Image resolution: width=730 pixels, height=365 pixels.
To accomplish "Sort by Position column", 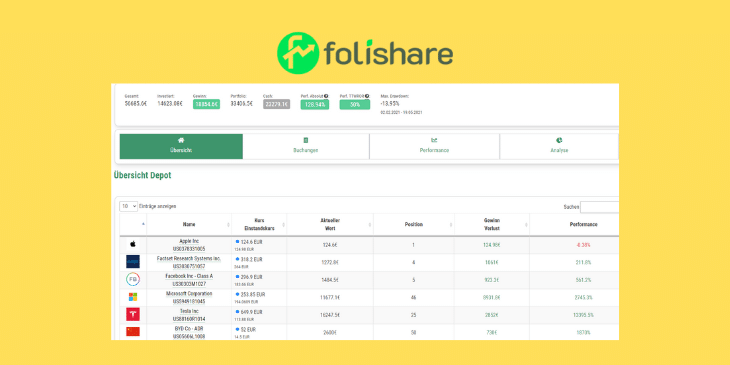I will tap(414, 224).
